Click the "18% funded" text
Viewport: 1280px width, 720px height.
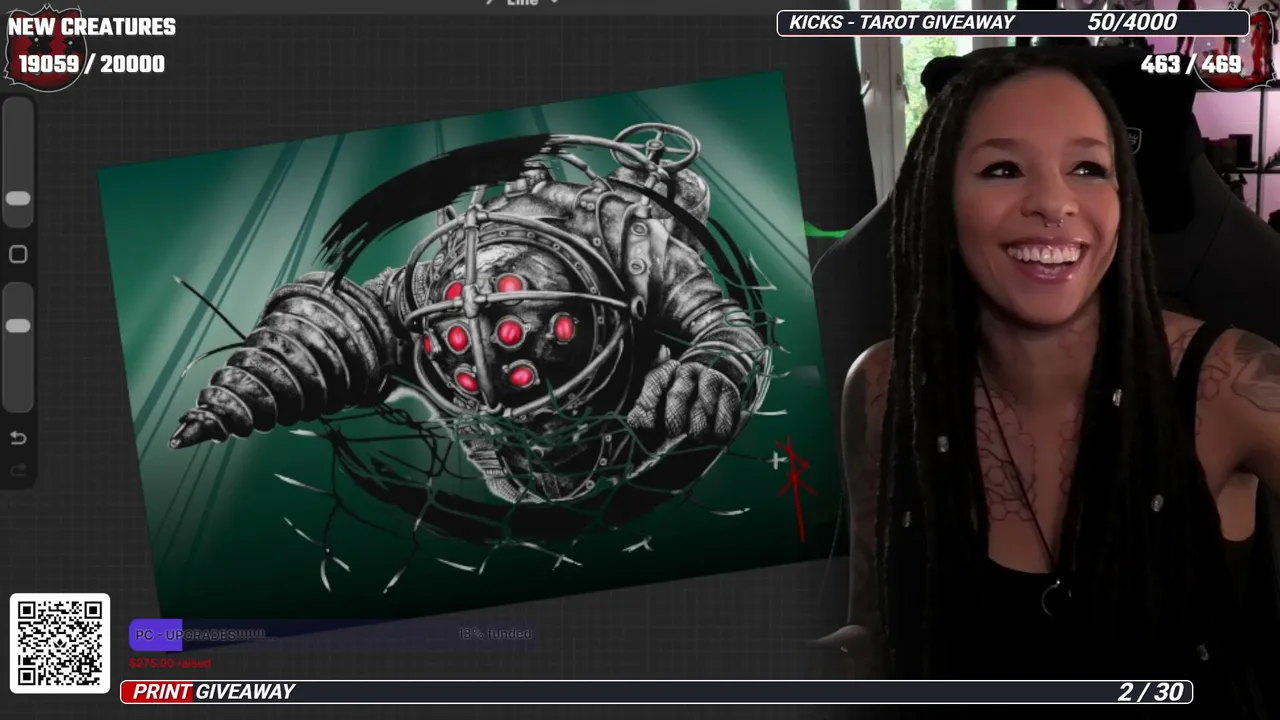point(495,634)
